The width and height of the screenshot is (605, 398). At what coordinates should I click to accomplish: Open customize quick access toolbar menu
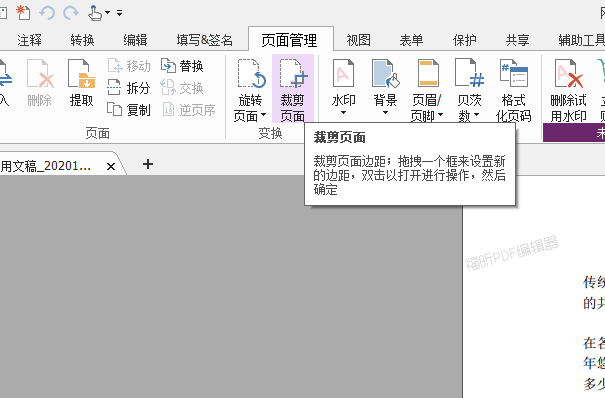[120, 13]
